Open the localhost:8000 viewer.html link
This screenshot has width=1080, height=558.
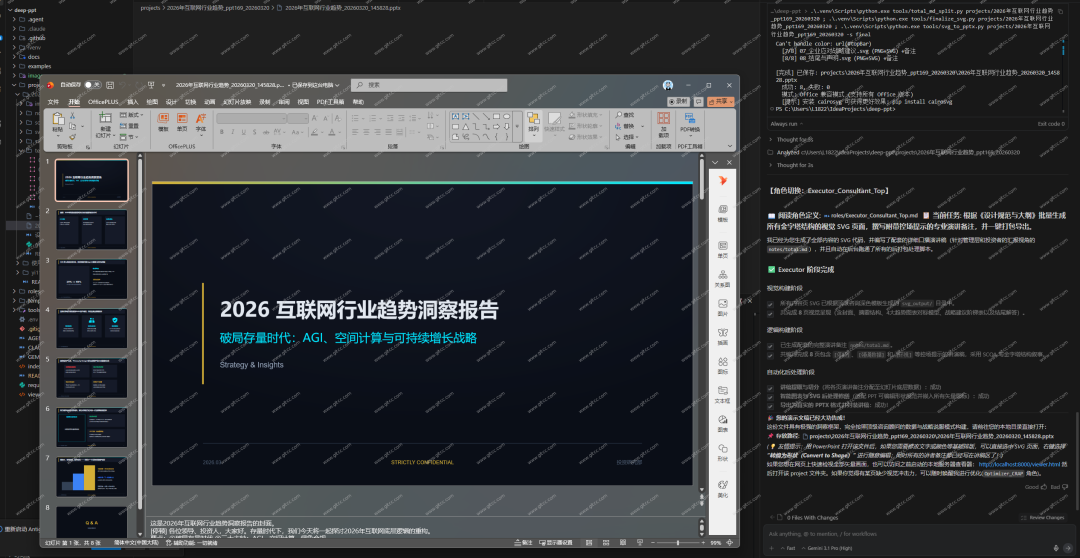pos(1016,464)
